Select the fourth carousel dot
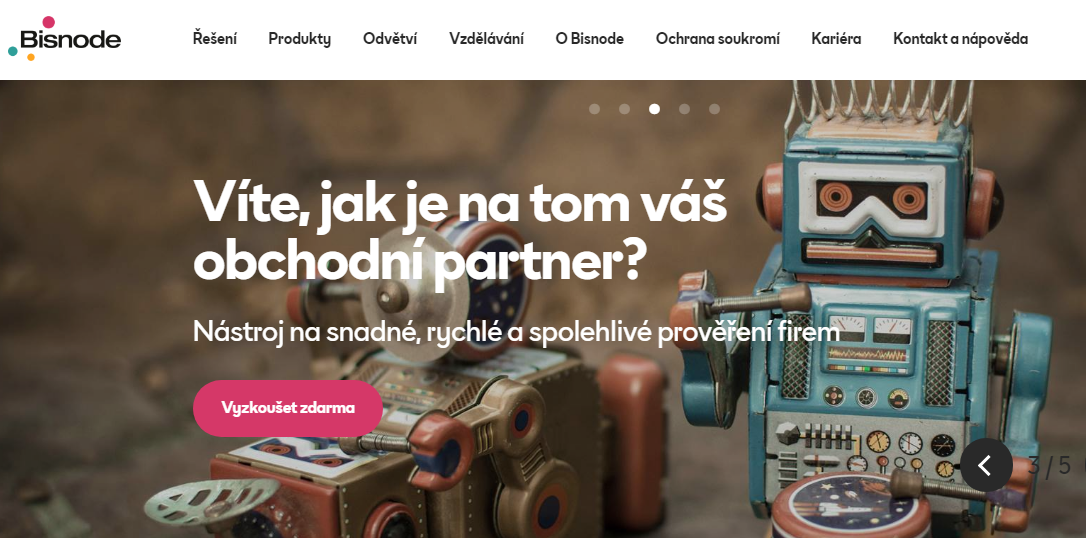This screenshot has height=538, width=1086. pos(684,109)
